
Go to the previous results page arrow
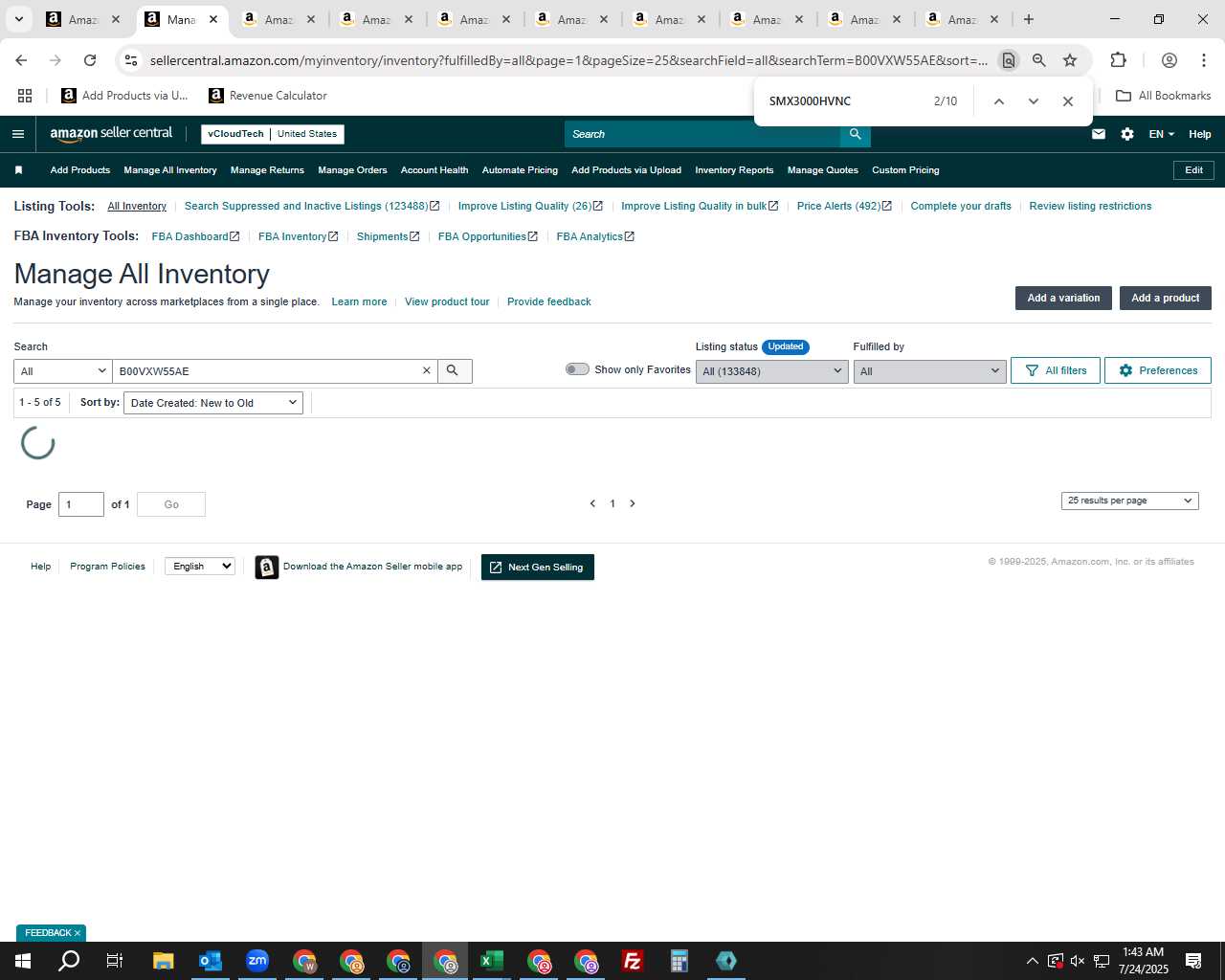pos(592,503)
